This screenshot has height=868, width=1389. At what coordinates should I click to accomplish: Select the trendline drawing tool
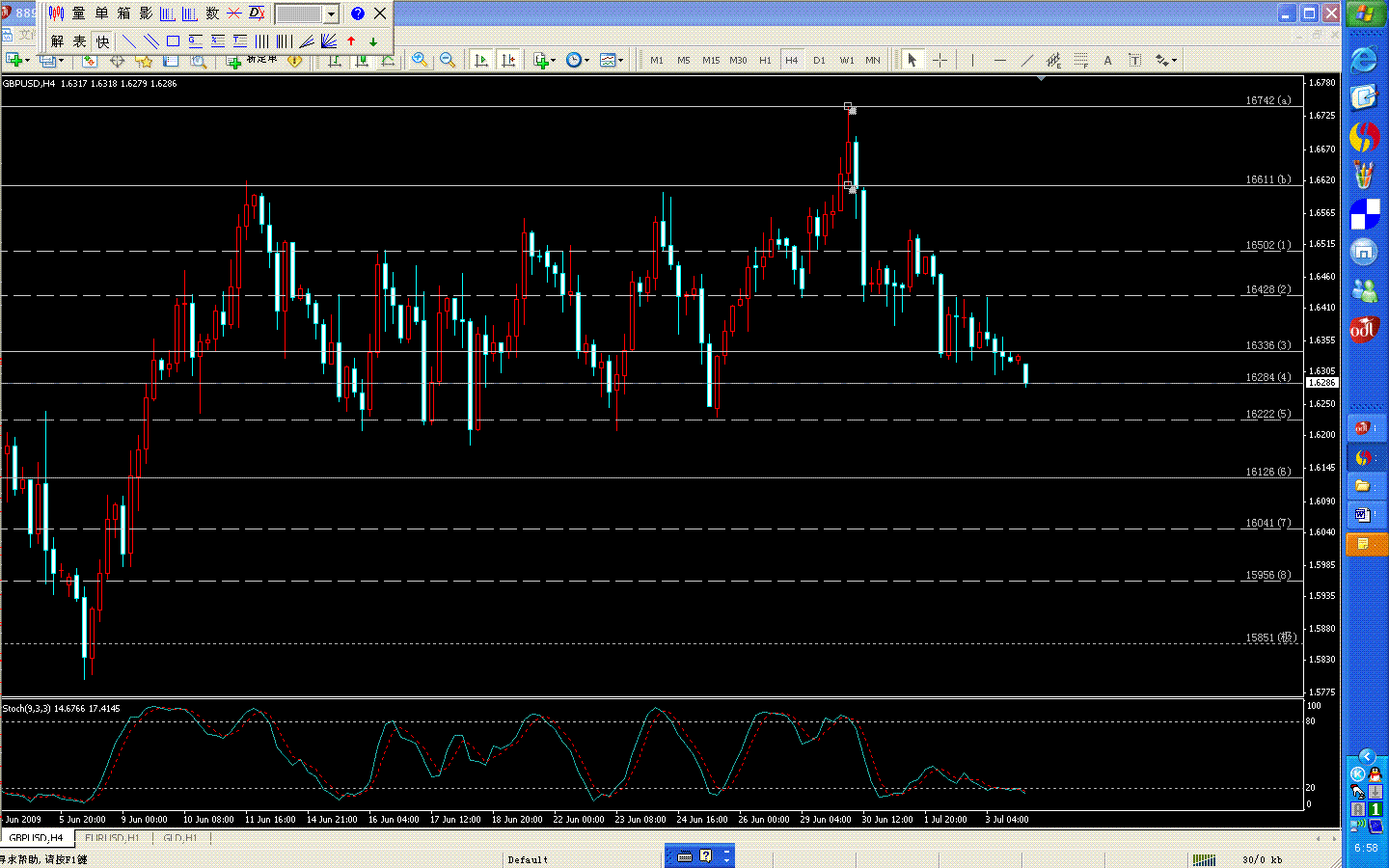1026,60
